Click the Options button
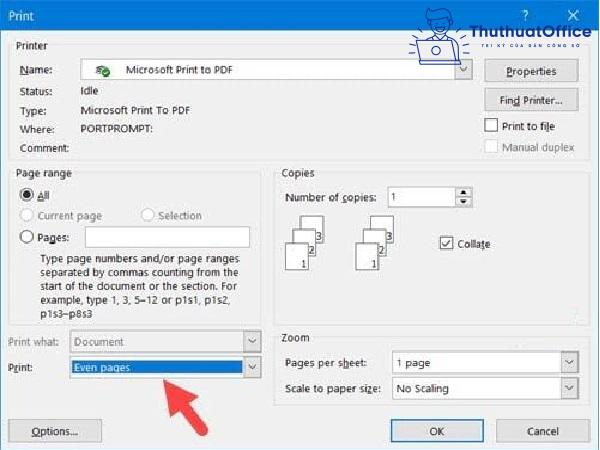Image resolution: width=600 pixels, height=450 pixels. pos(55,431)
